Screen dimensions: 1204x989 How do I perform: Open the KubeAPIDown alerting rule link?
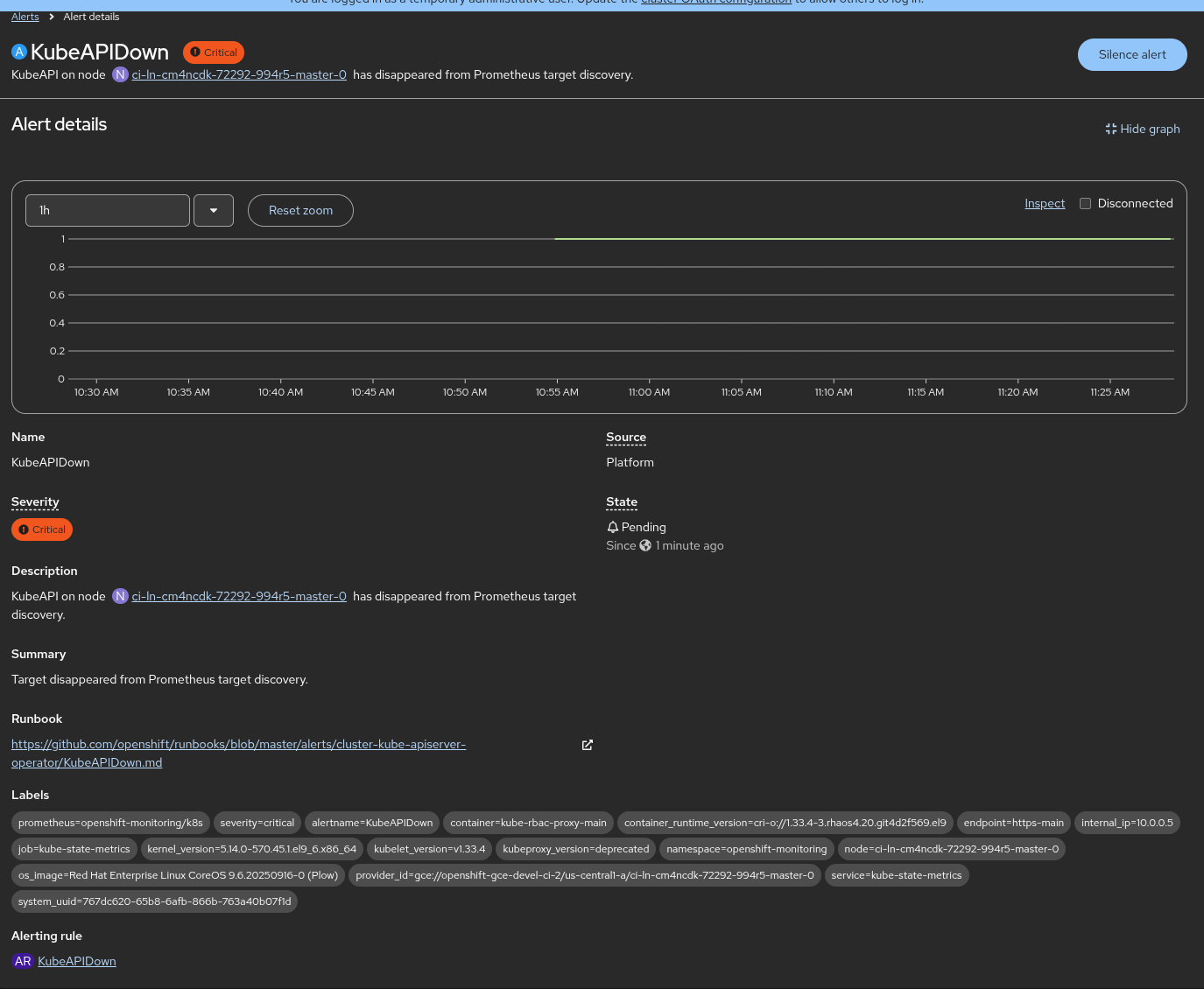click(x=77, y=961)
